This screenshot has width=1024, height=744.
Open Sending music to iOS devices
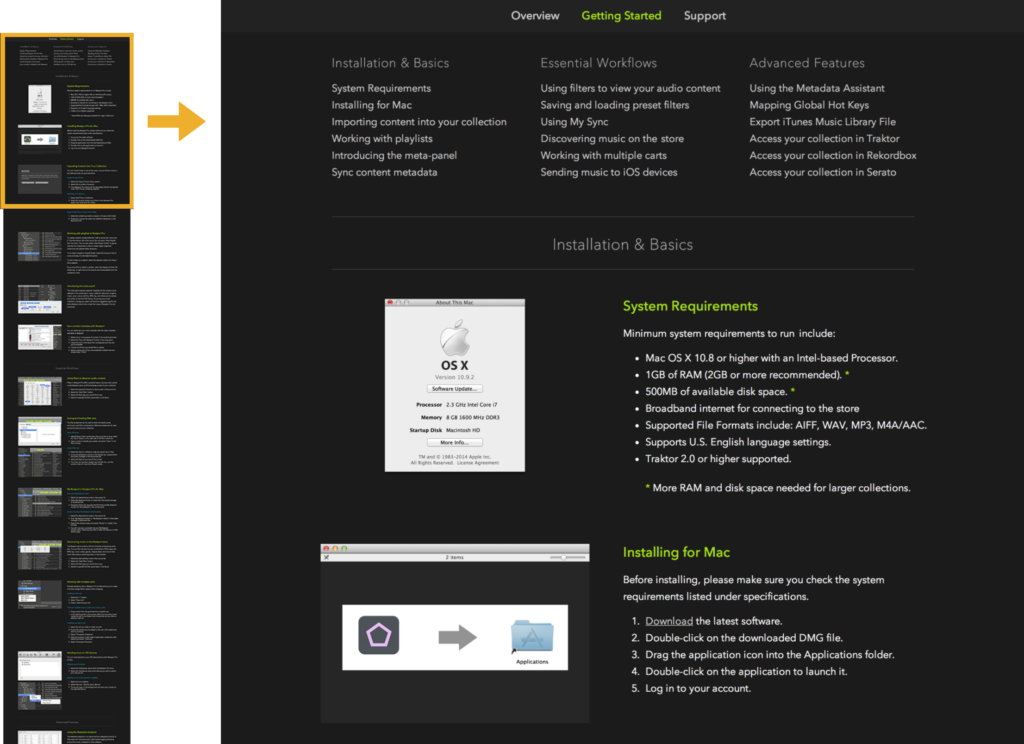click(608, 172)
